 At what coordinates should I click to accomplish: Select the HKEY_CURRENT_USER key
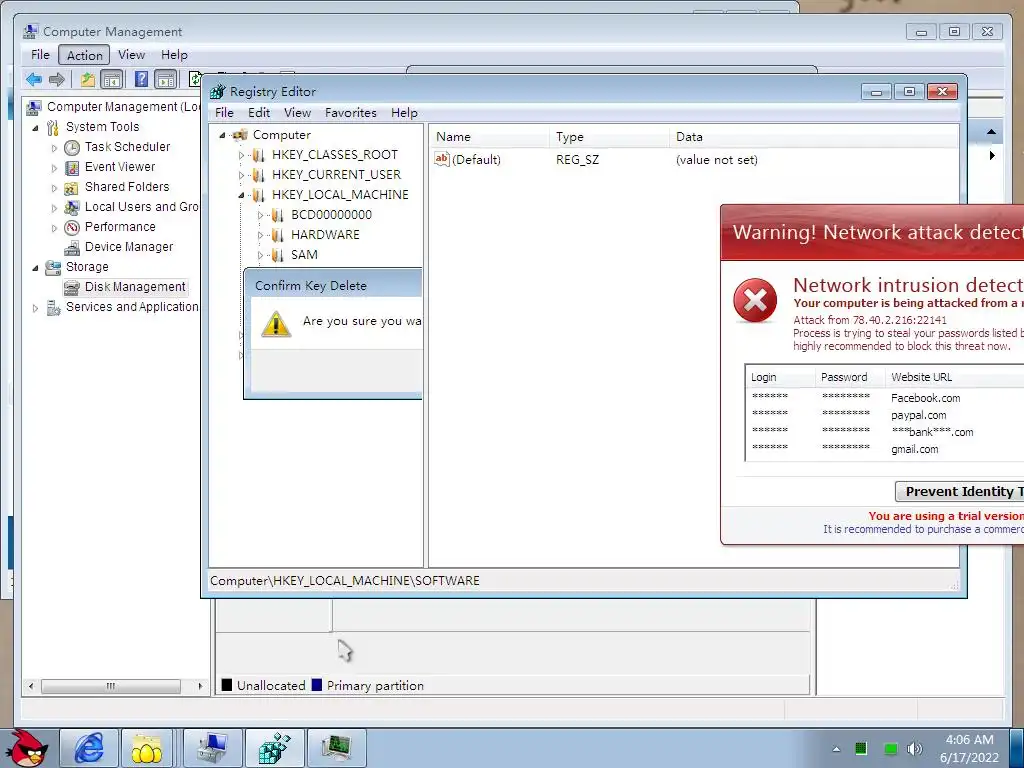pos(336,175)
